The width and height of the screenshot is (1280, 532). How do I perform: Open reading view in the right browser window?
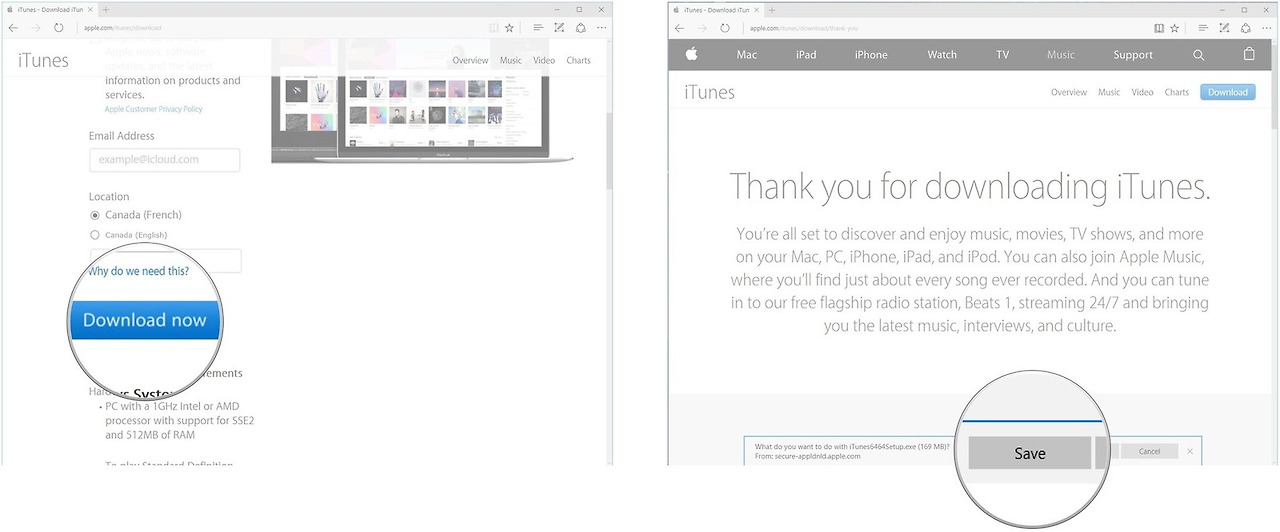pyautogui.click(x=1159, y=28)
